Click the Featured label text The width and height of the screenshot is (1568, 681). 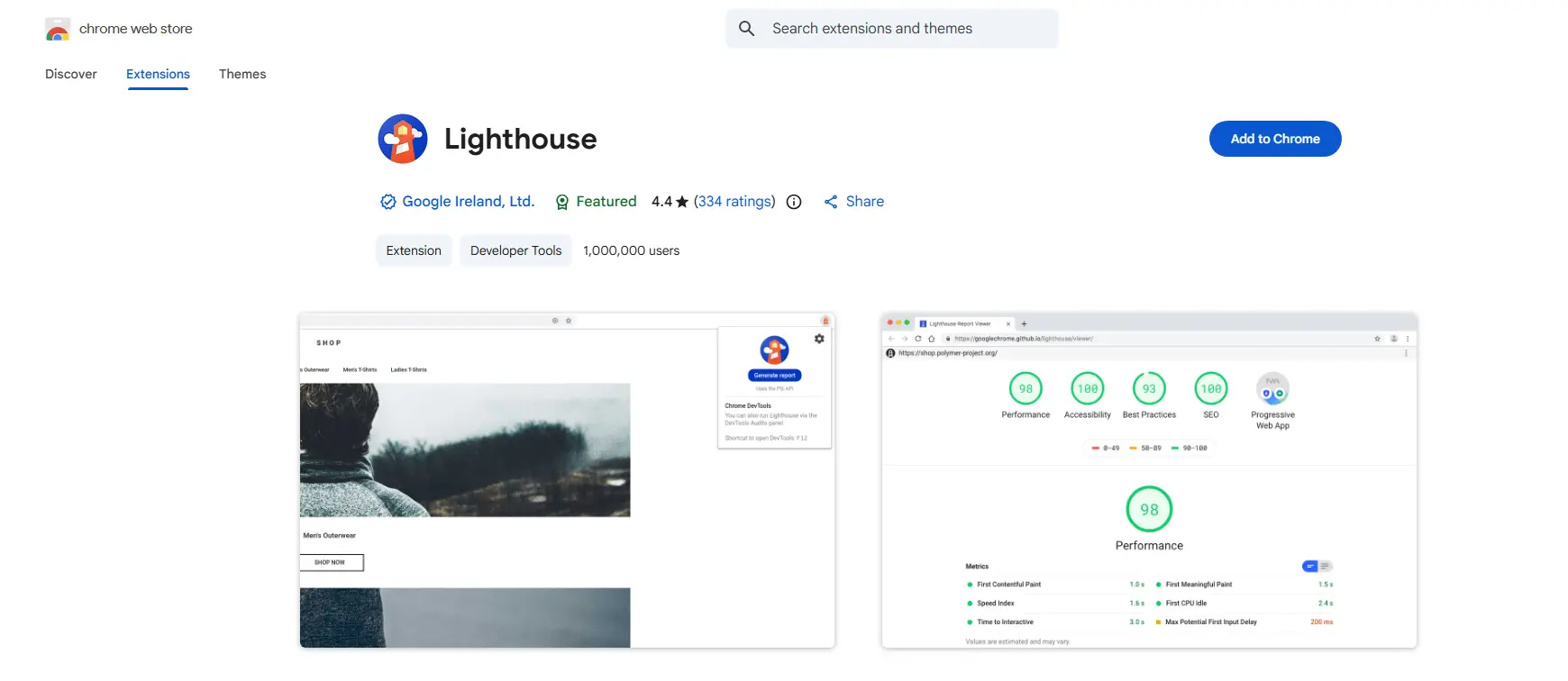tap(606, 202)
